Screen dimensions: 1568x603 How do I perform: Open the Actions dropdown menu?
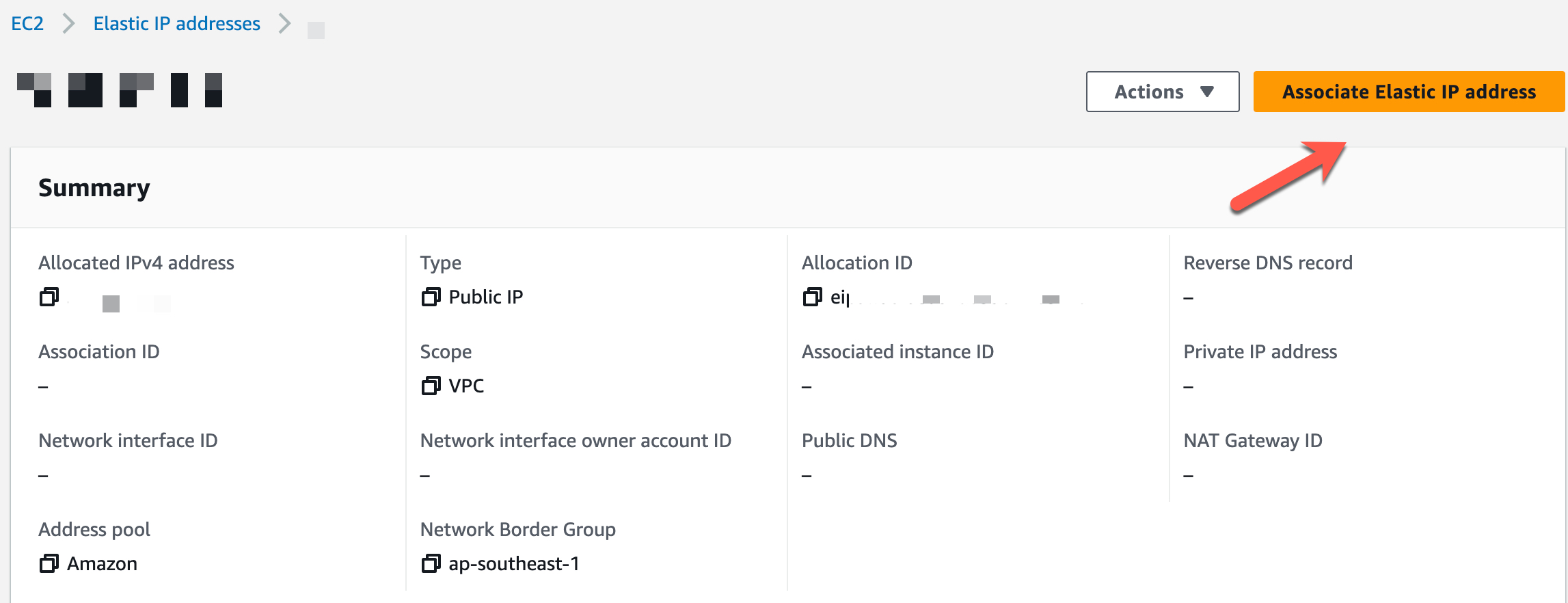coord(1162,92)
